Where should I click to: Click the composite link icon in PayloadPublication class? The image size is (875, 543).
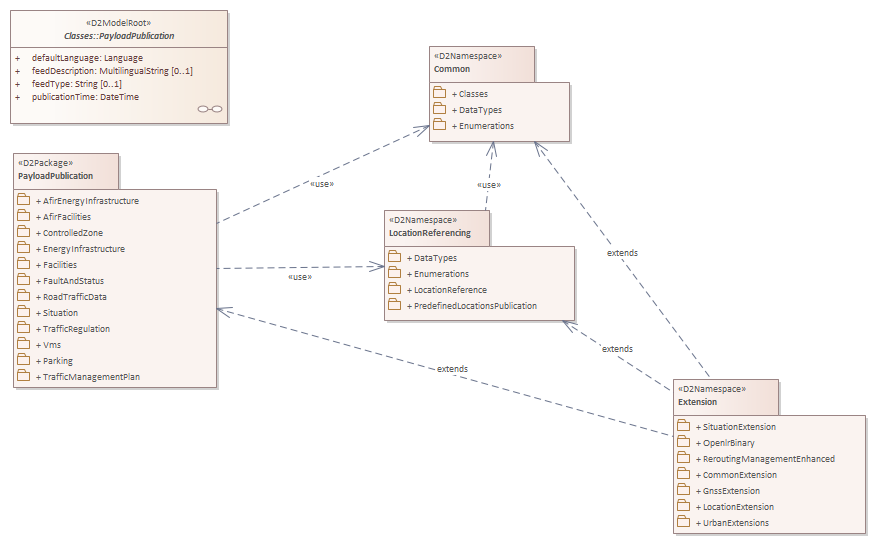209,109
